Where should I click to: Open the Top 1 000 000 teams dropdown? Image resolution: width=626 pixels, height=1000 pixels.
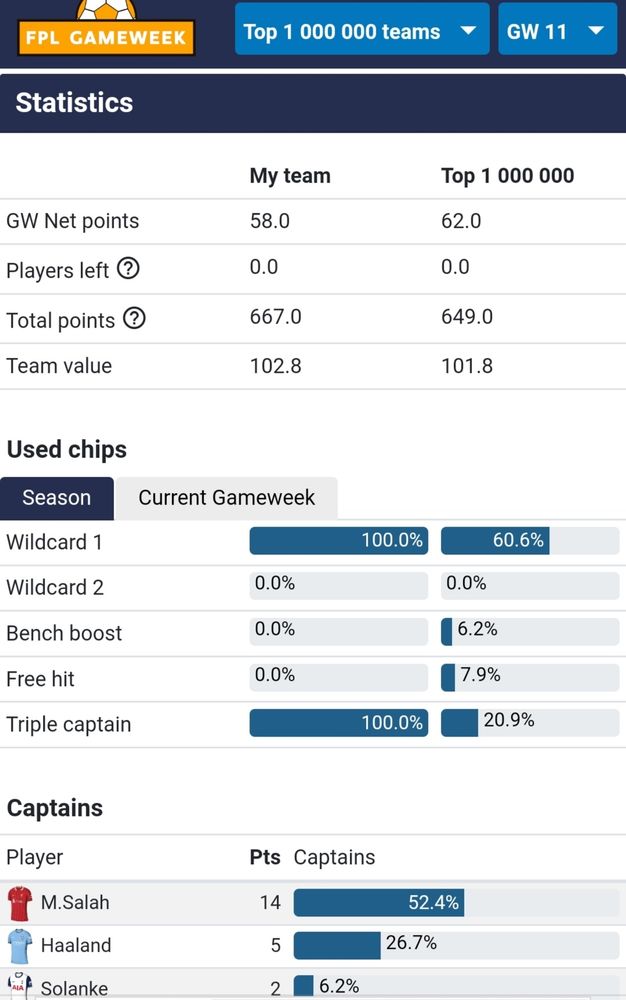click(x=361, y=31)
